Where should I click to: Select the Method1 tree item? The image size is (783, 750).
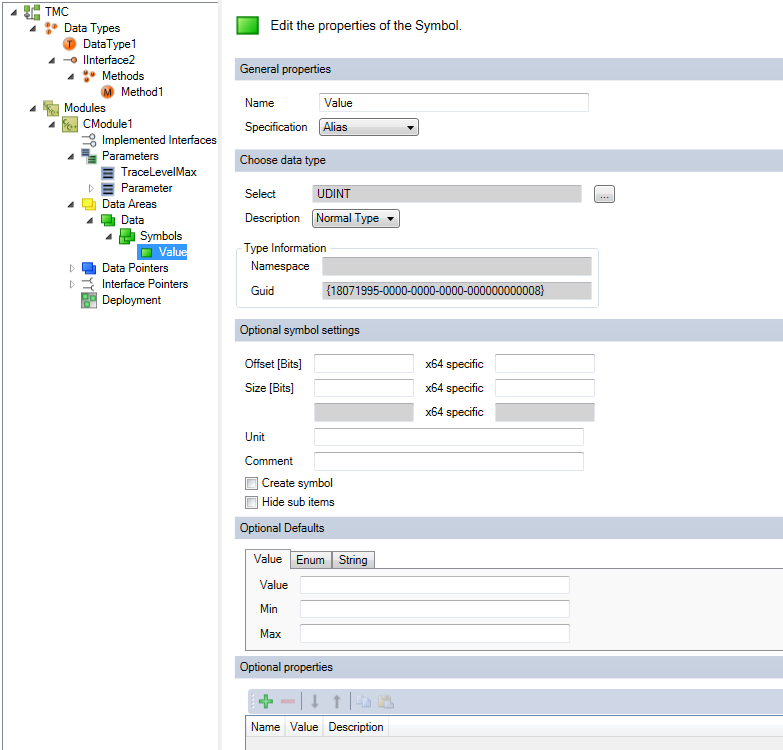pos(142,92)
